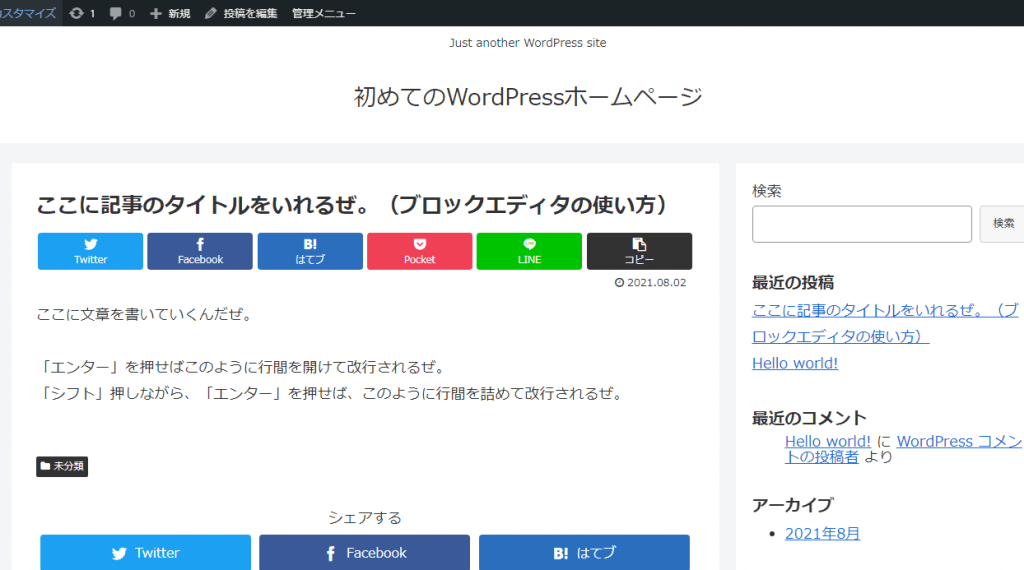
Task: Click the 最近のコメント sidebar heading
Action: click(809, 418)
